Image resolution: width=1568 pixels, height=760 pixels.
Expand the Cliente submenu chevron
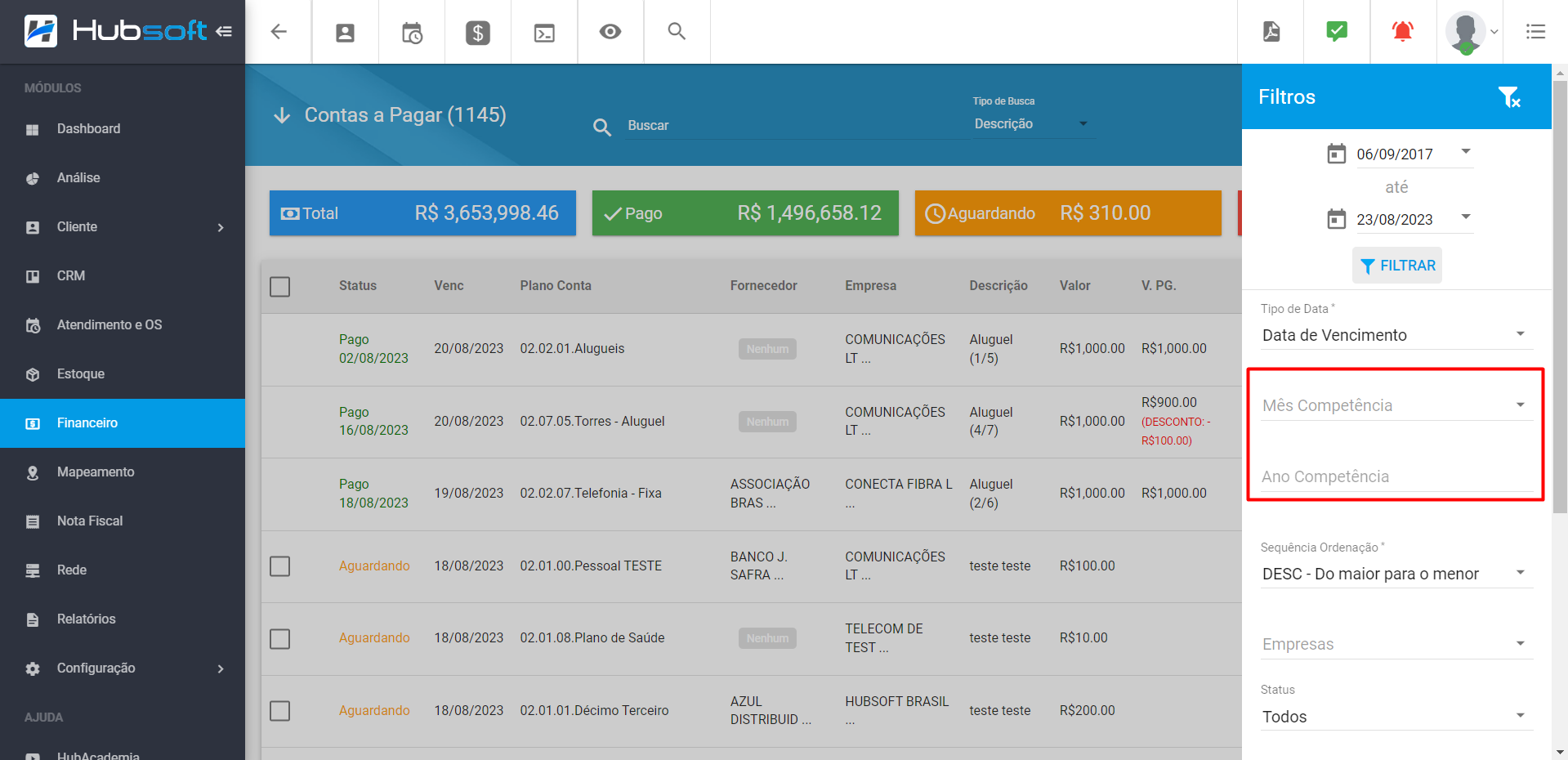click(x=221, y=227)
